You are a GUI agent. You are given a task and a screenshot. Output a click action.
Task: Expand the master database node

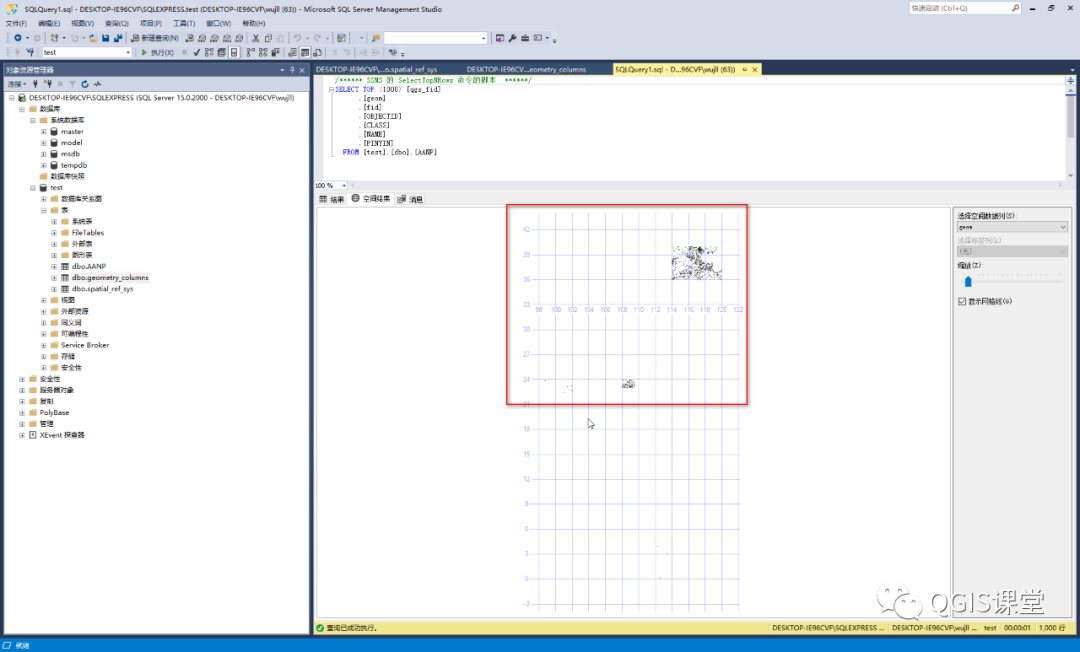point(43,132)
